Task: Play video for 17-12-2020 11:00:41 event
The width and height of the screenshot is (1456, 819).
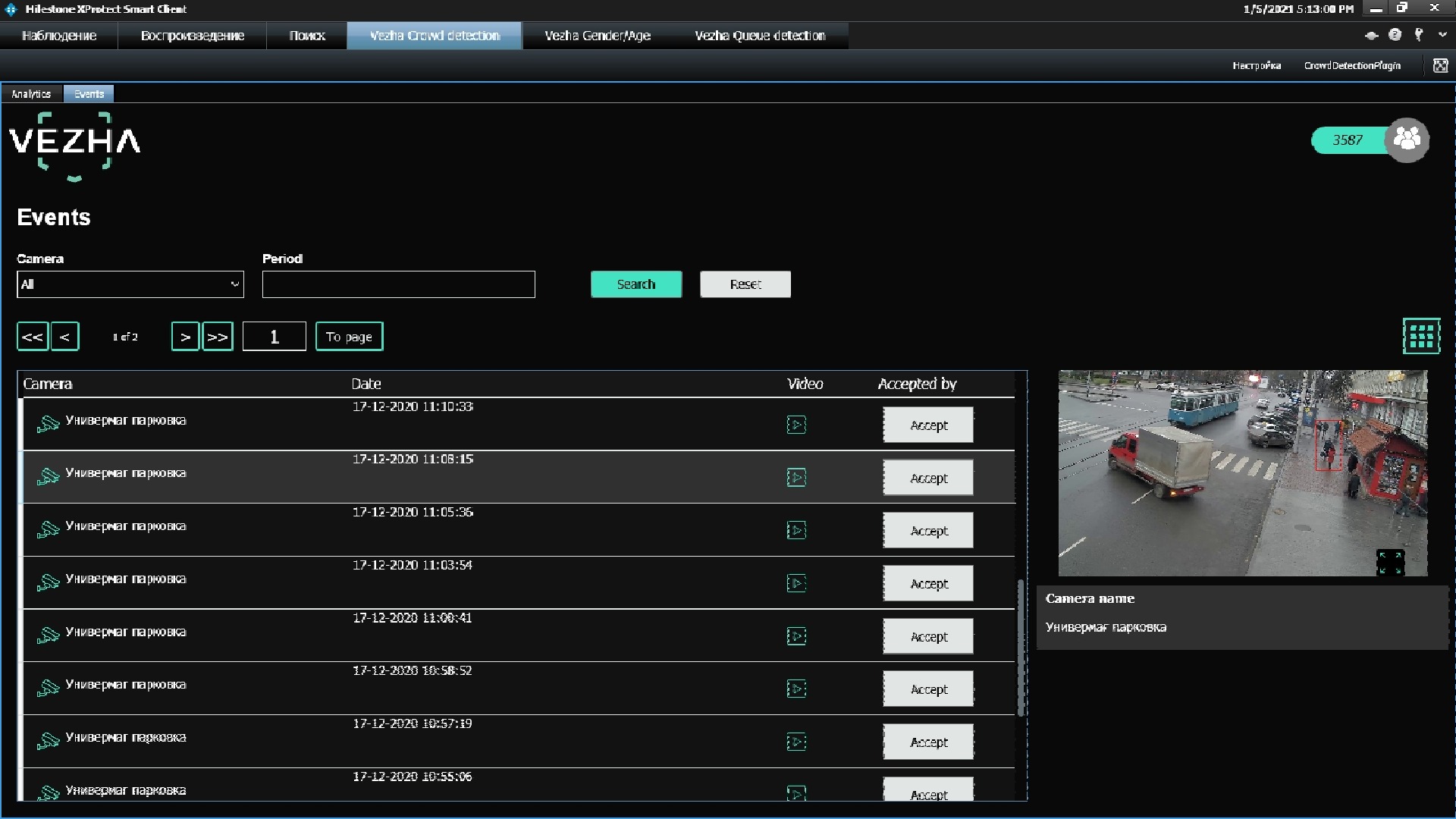Action: coord(796,636)
